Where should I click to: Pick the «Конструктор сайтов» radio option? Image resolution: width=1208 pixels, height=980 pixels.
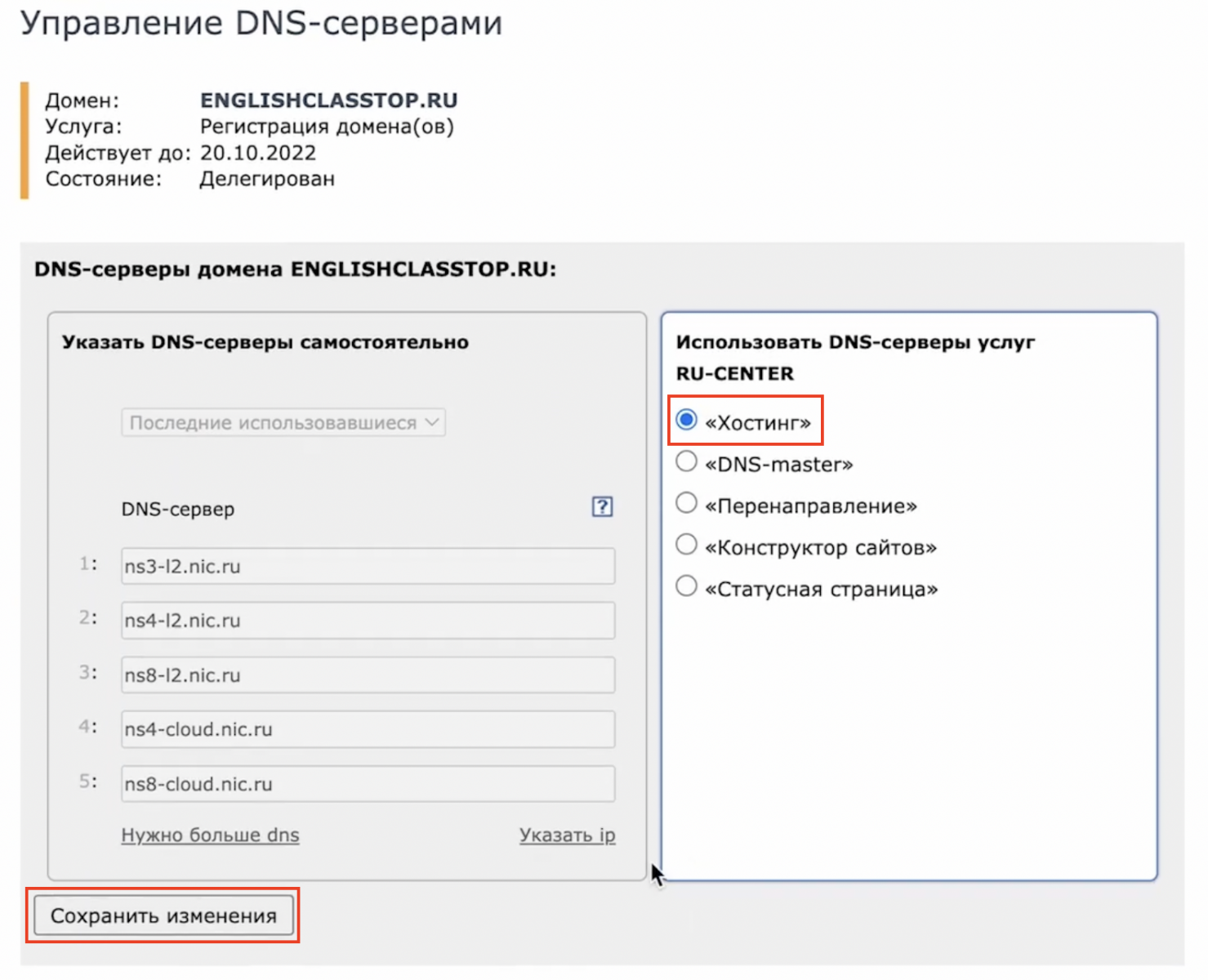click(x=686, y=545)
